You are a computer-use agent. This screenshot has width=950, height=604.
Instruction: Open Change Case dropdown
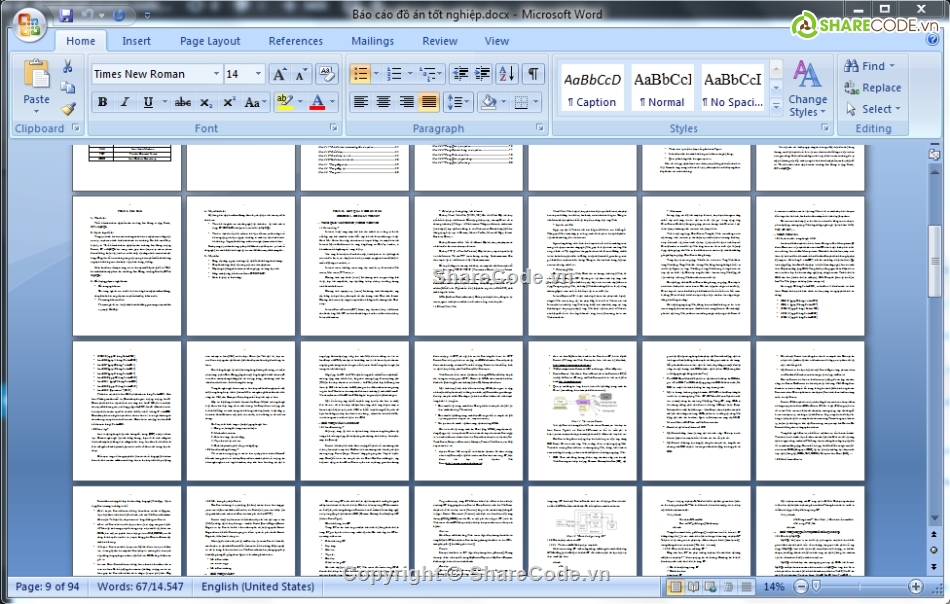[x=256, y=102]
